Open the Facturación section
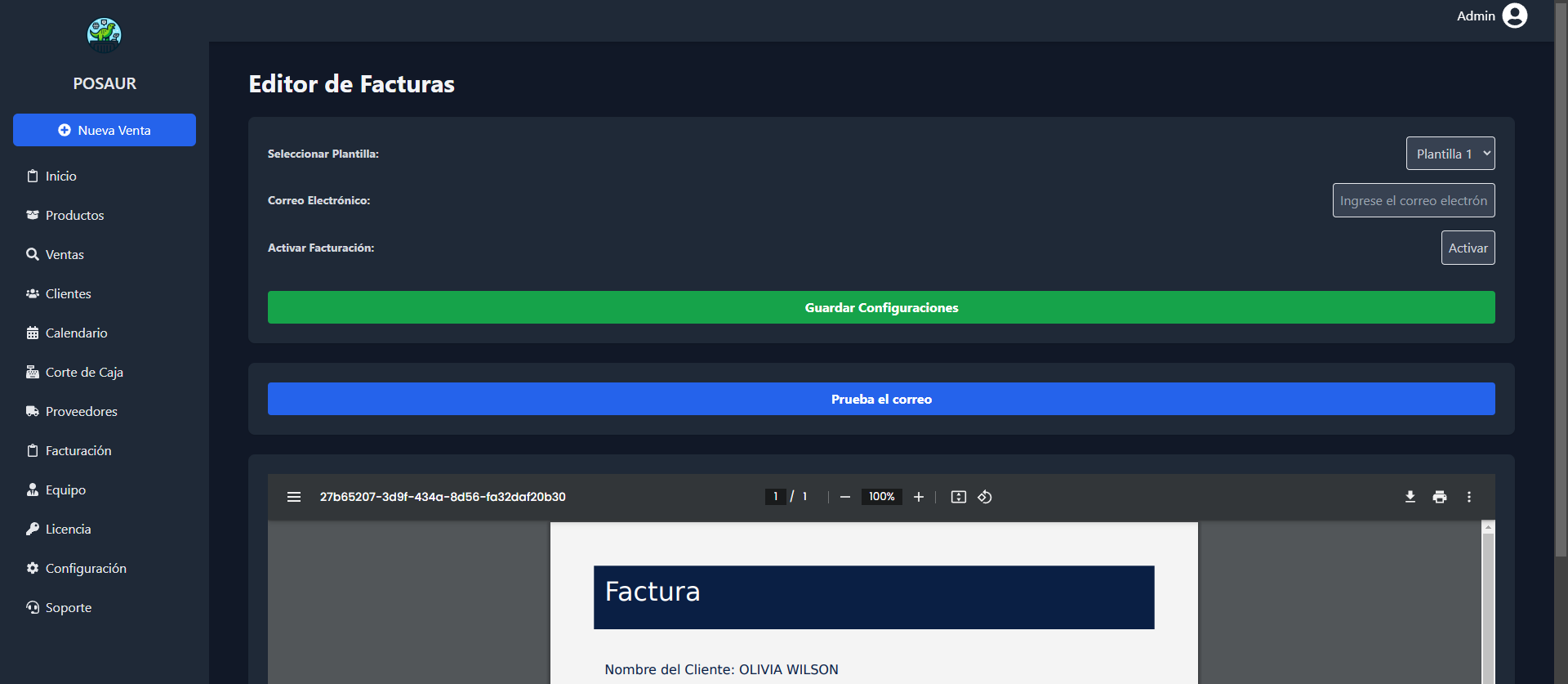Viewport: 1568px width, 684px height. pyautogui.click(x=105, y=450)
